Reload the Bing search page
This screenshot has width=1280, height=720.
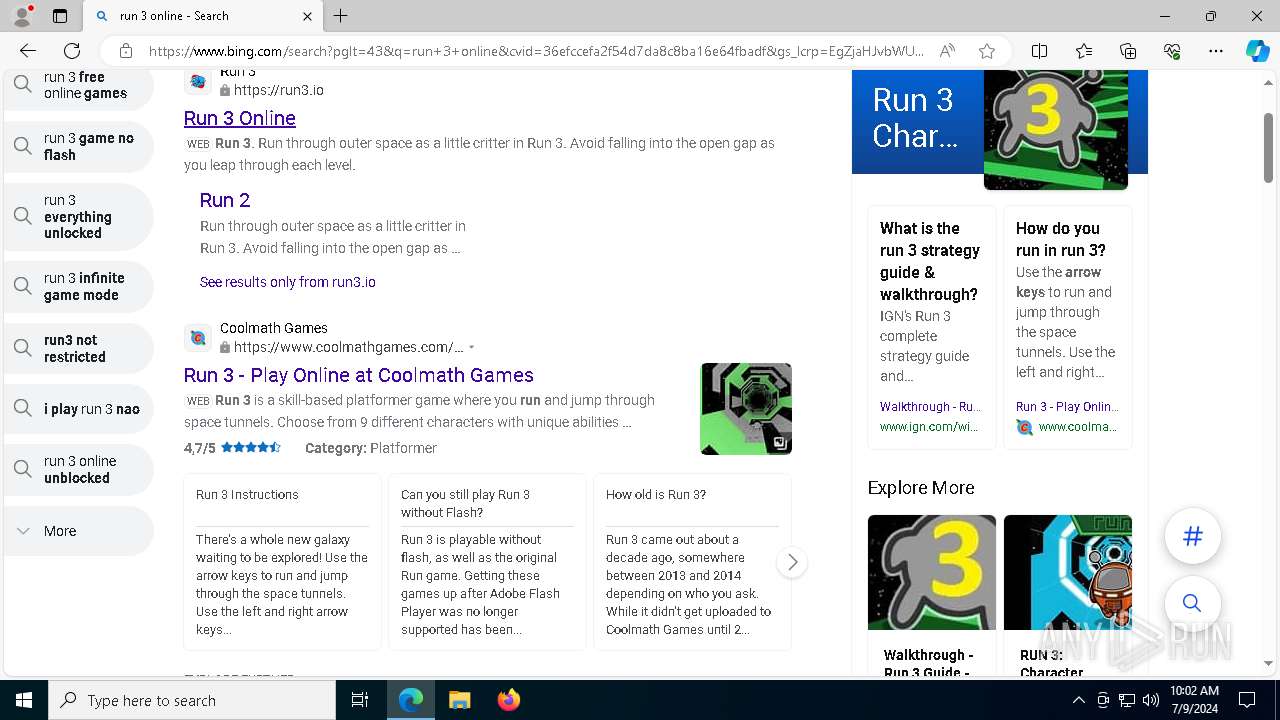(x=72, y=51)
